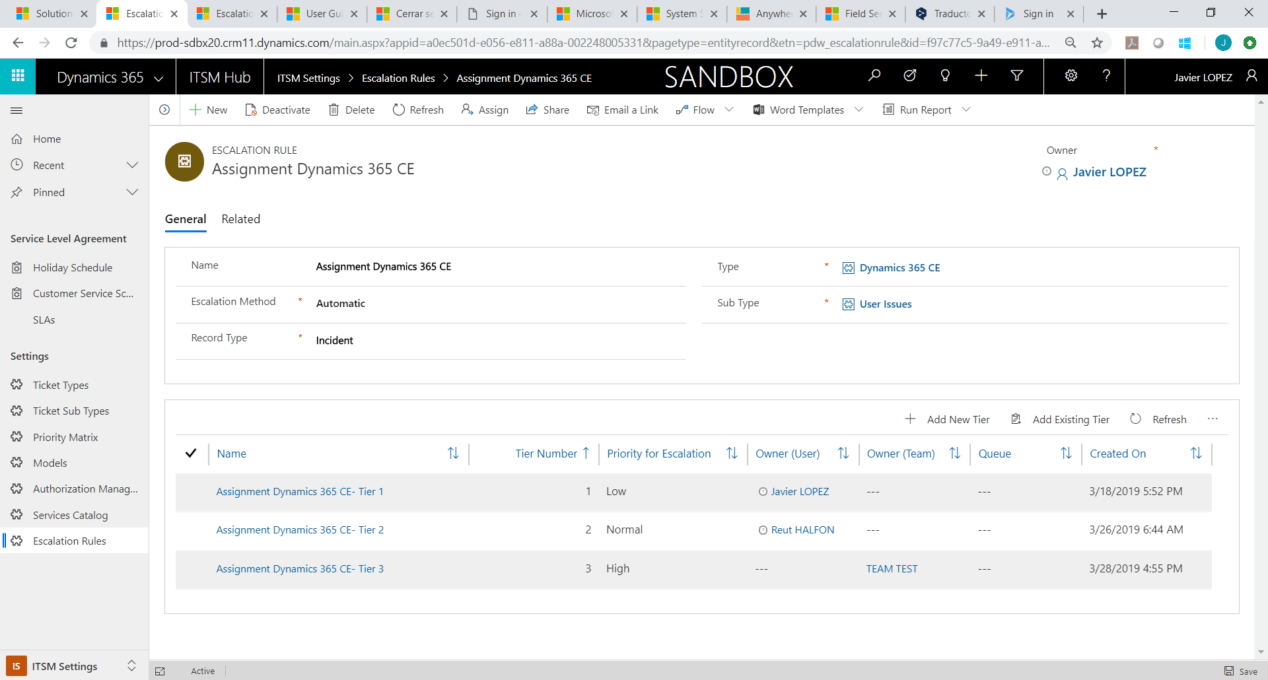Viewport: 1268px width, 680px height.
Task: Open the Dynamics 365 CE type lookup
Action: point(900,268)
